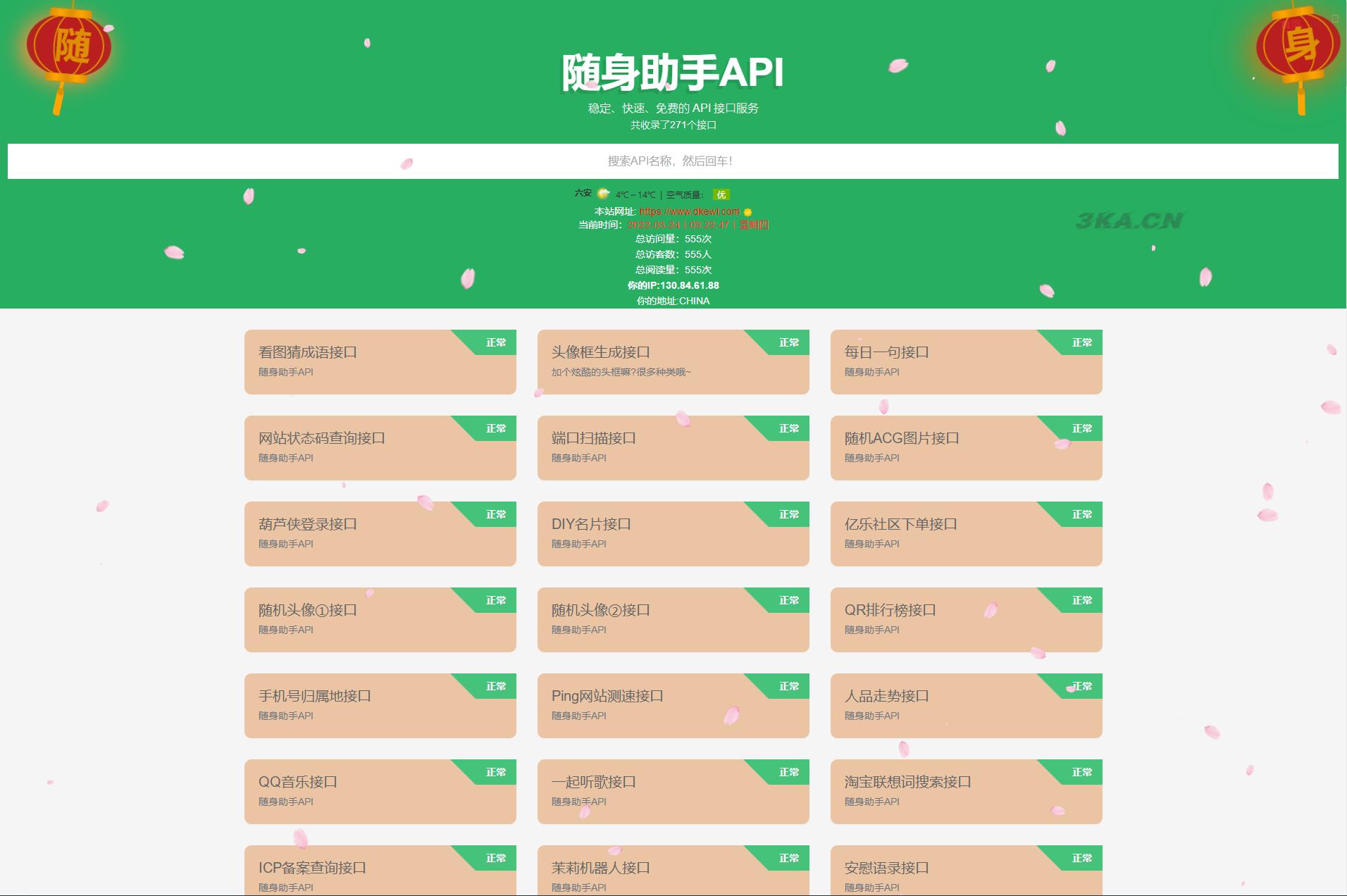Screen dimensions: 1347x896
Task: Click the API name search field
Action: click(x=673, y=161)
